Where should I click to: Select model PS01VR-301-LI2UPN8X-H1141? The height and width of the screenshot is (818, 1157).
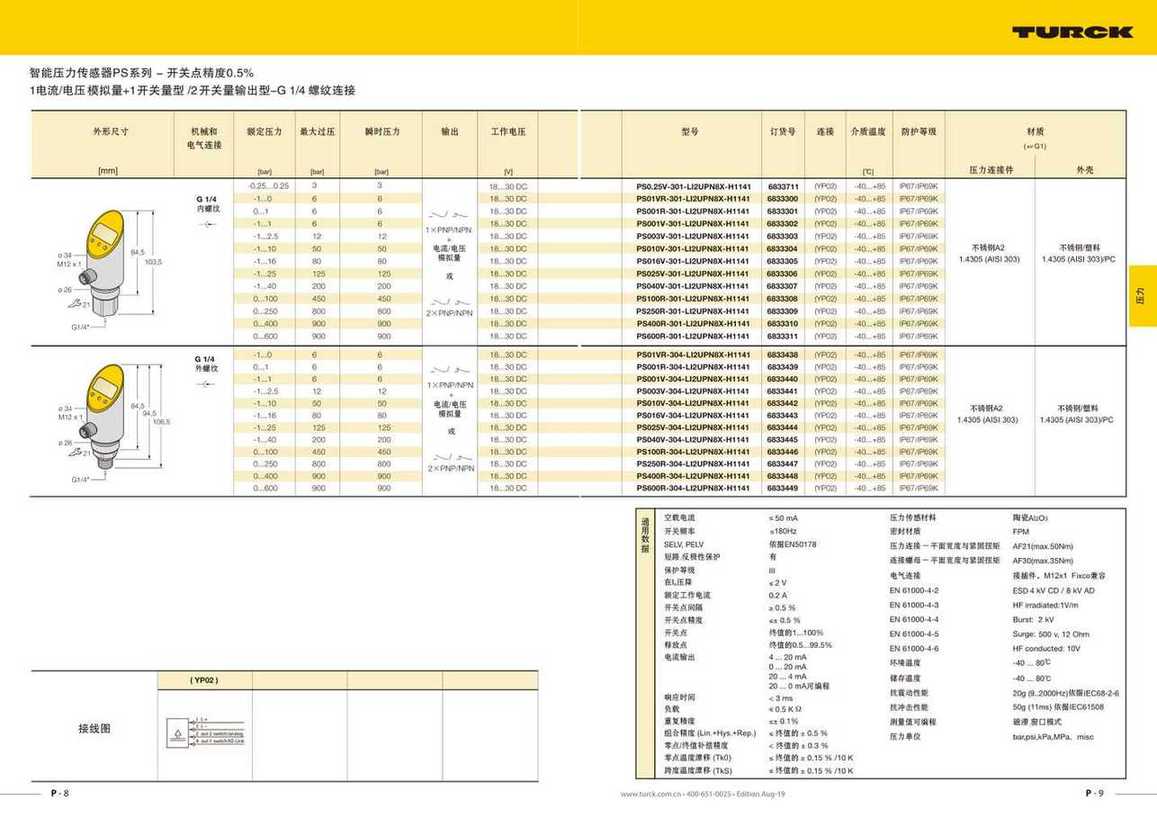tap(694, 199)
